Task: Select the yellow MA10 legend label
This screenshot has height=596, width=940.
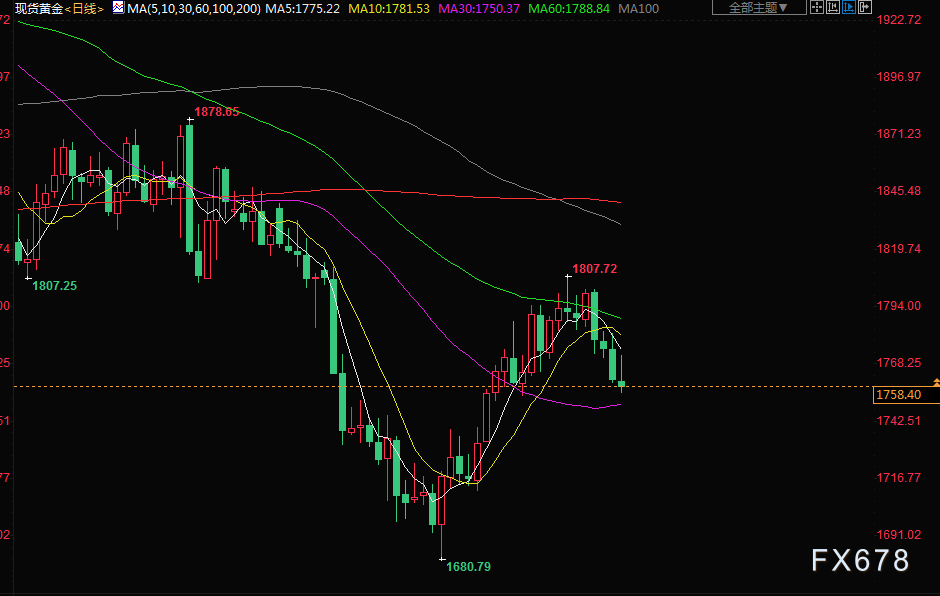Action: [x=389, y=8]
